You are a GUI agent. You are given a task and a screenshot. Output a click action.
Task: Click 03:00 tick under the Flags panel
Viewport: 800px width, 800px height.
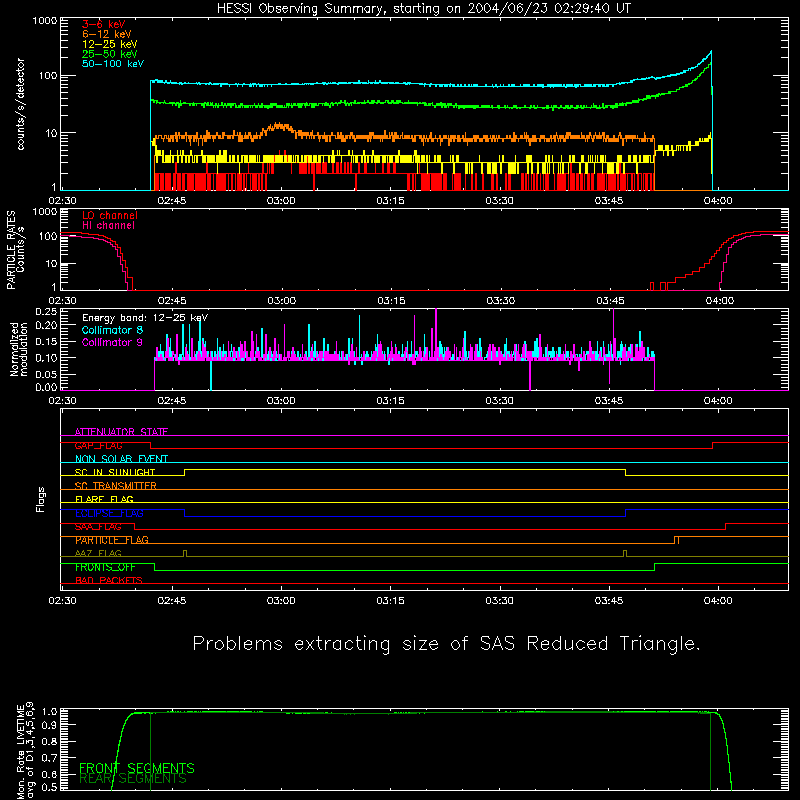tap(281, 601)
